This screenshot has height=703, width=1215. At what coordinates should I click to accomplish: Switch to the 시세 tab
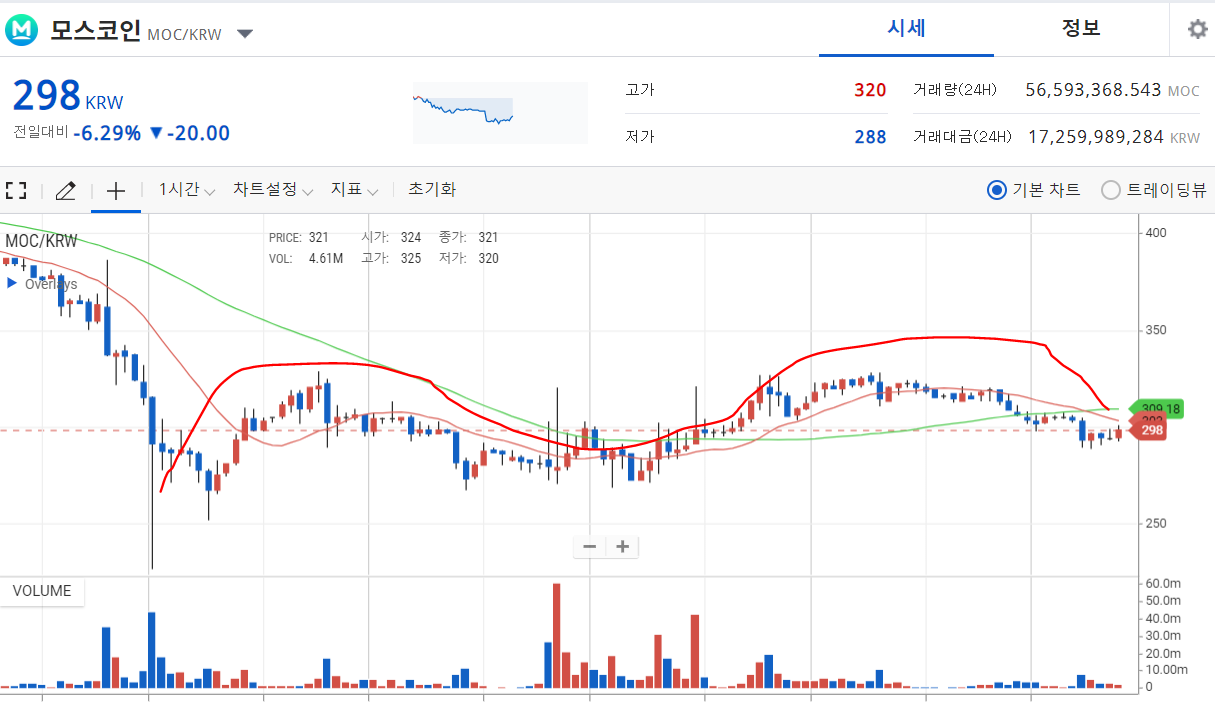tap(906, 28)
